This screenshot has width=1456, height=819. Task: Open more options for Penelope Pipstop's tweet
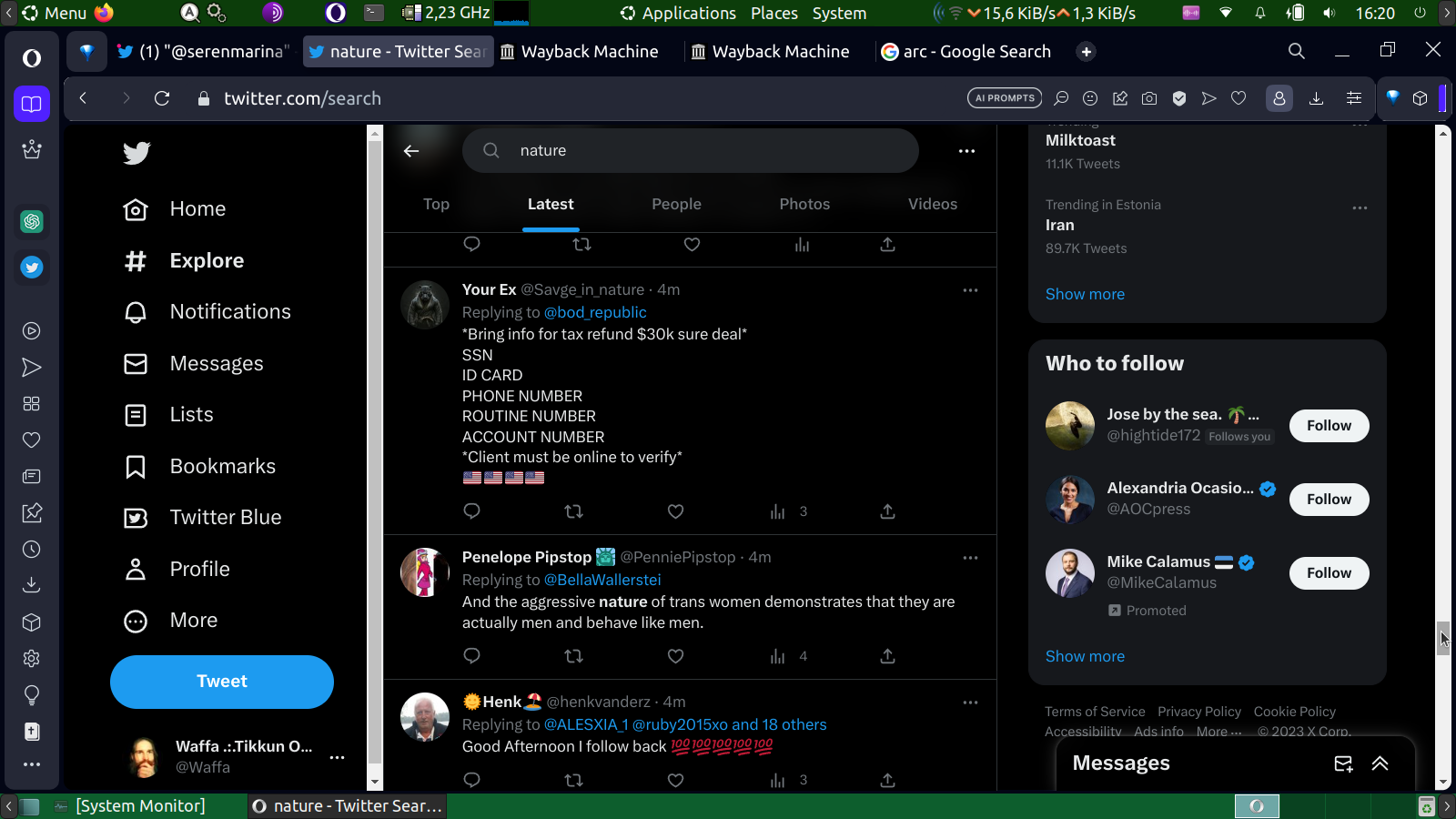pos(970,558)
